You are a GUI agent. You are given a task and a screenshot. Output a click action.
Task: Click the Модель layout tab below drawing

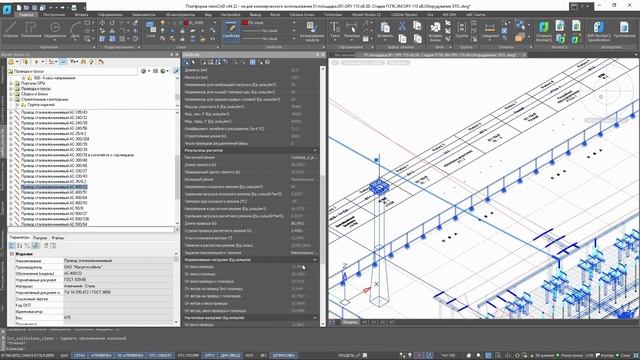point(350,322)
